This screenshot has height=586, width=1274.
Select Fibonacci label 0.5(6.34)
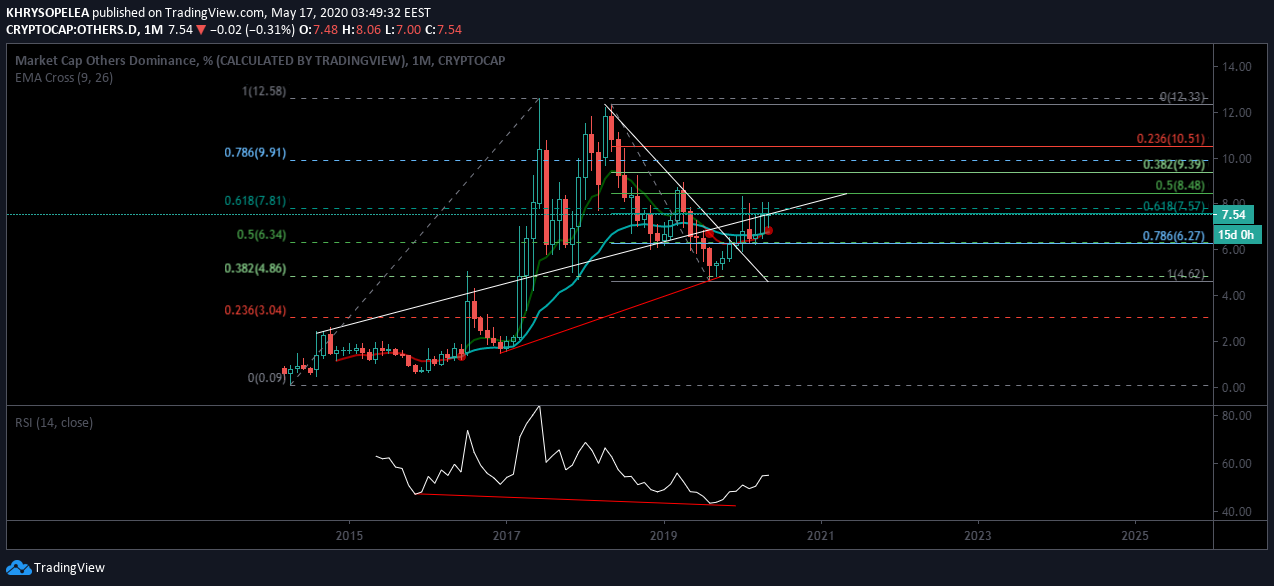[x=261, y=235]
